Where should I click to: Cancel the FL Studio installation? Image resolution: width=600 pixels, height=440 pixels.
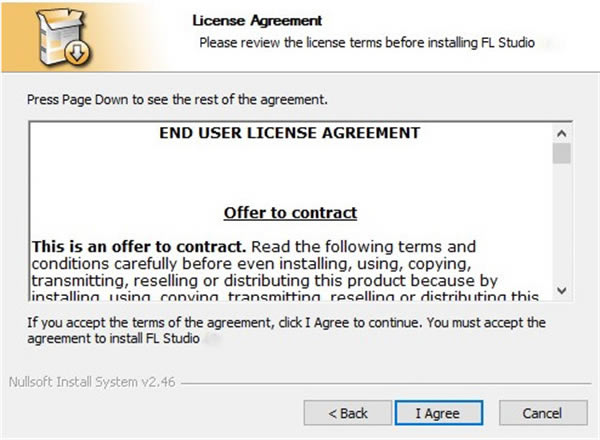point(549,412)
